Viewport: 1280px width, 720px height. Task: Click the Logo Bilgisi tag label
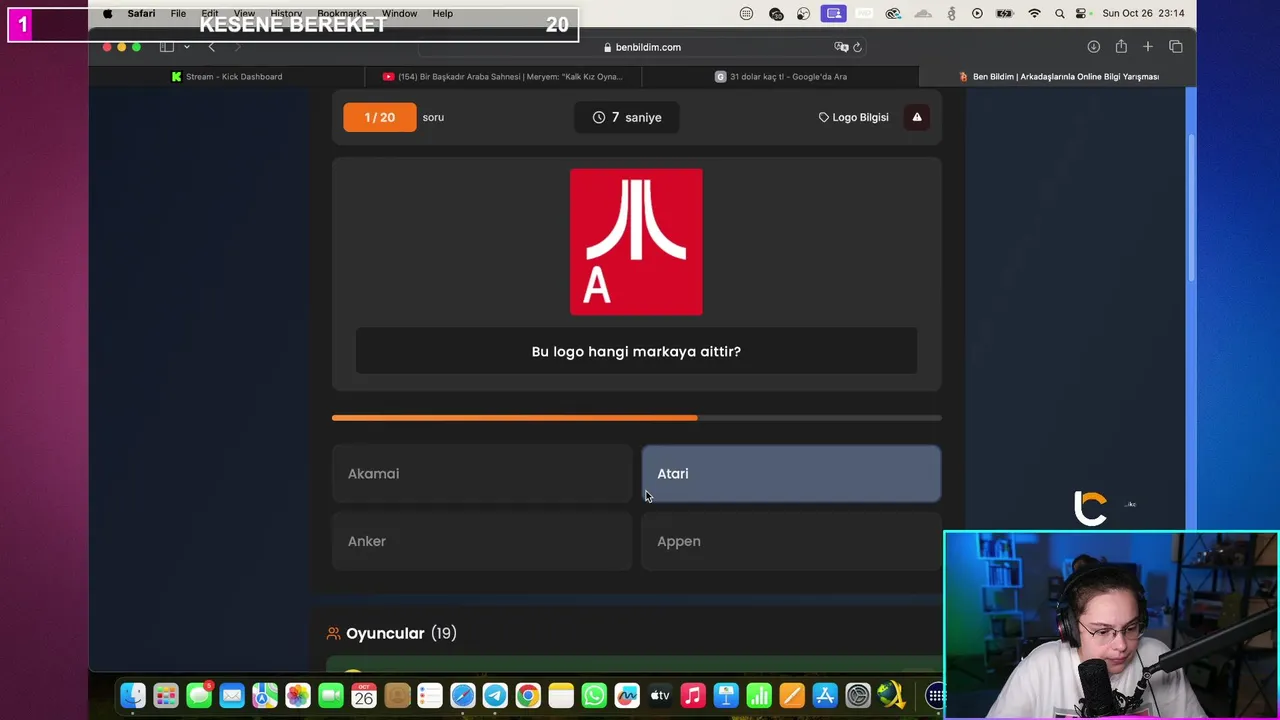(853, 117)
